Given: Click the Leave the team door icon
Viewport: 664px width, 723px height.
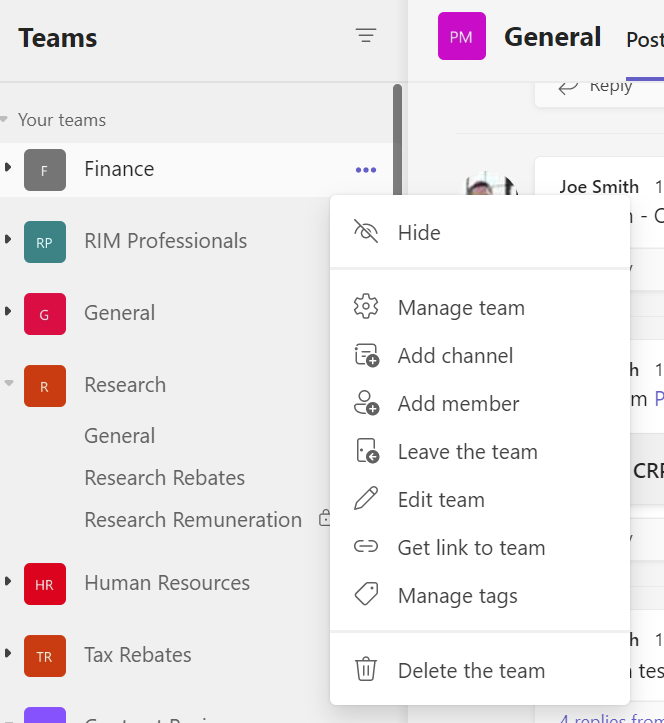Looking at the screenshot, I should [x=368, y=450].
